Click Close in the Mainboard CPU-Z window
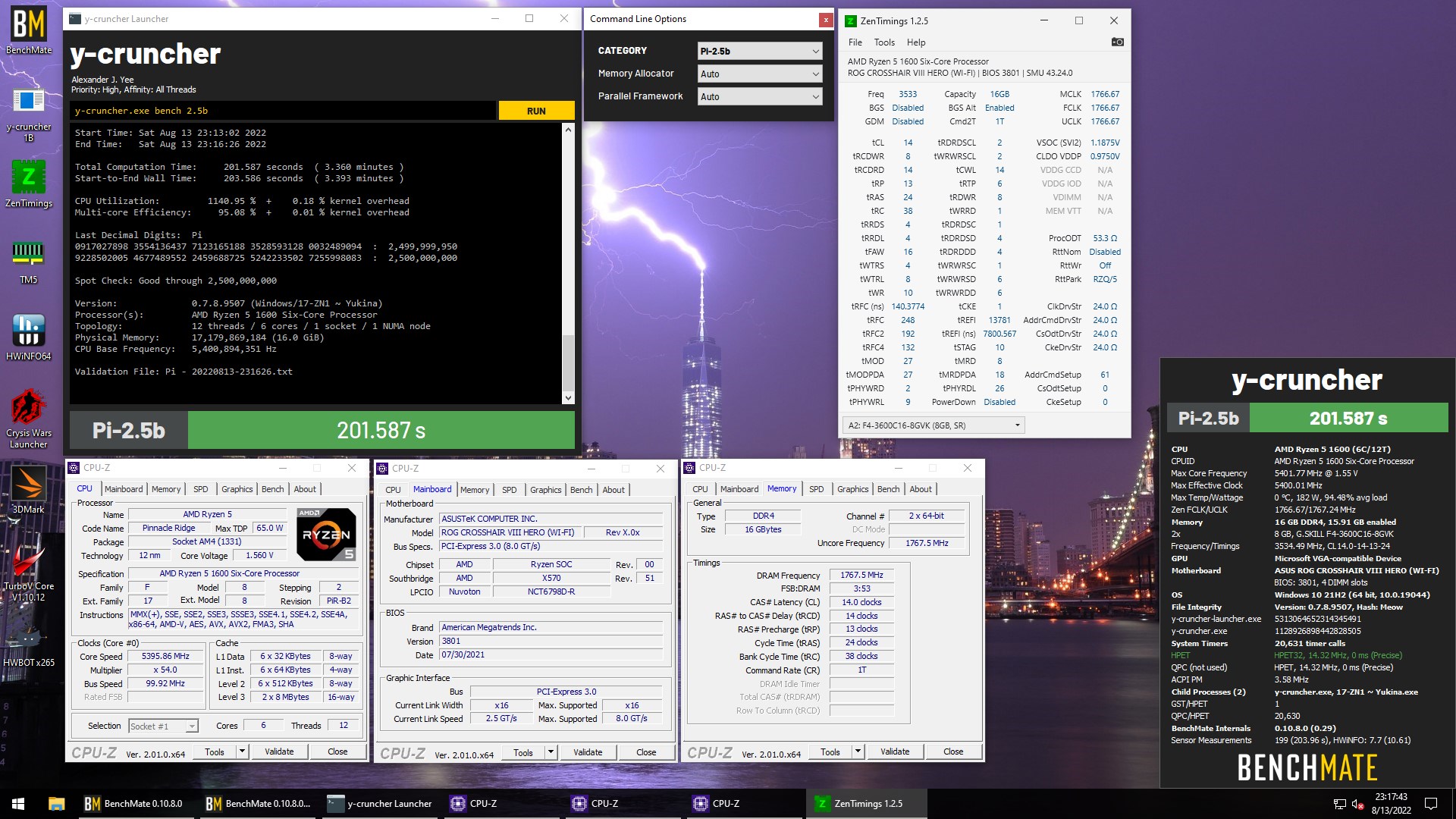Image resolution: width=1456 pixels, height=819 pixels. 646,752
